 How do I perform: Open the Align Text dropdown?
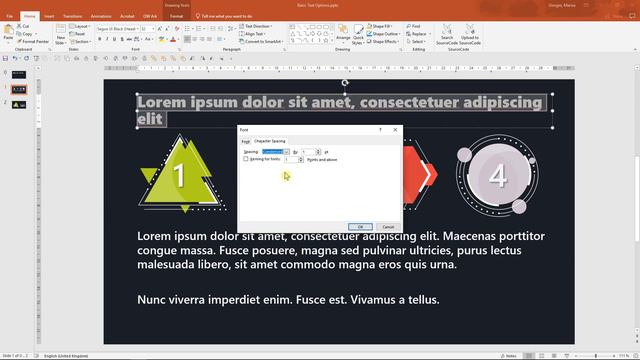(253, 34)
